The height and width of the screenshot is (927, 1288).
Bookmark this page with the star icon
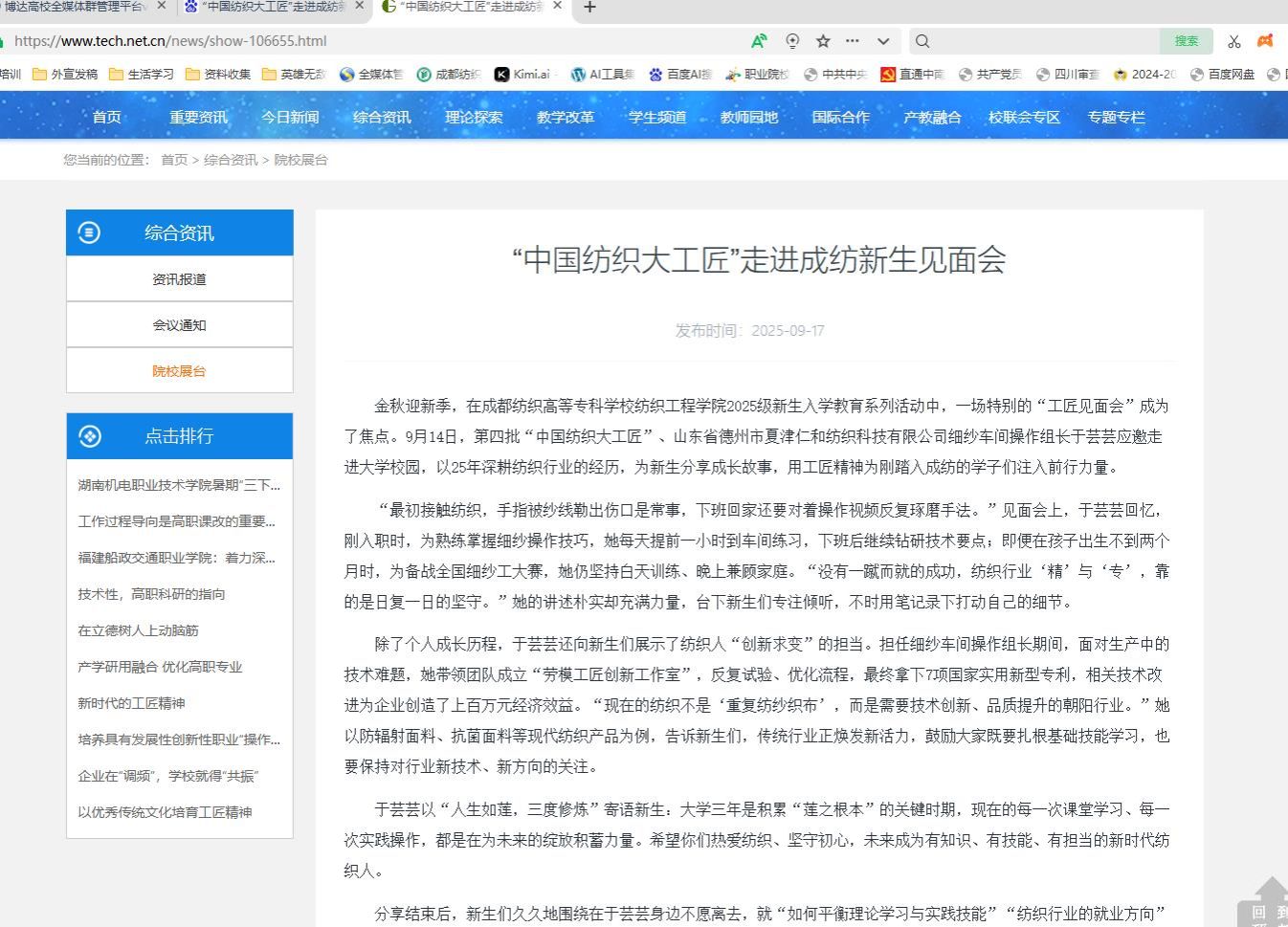823,41
